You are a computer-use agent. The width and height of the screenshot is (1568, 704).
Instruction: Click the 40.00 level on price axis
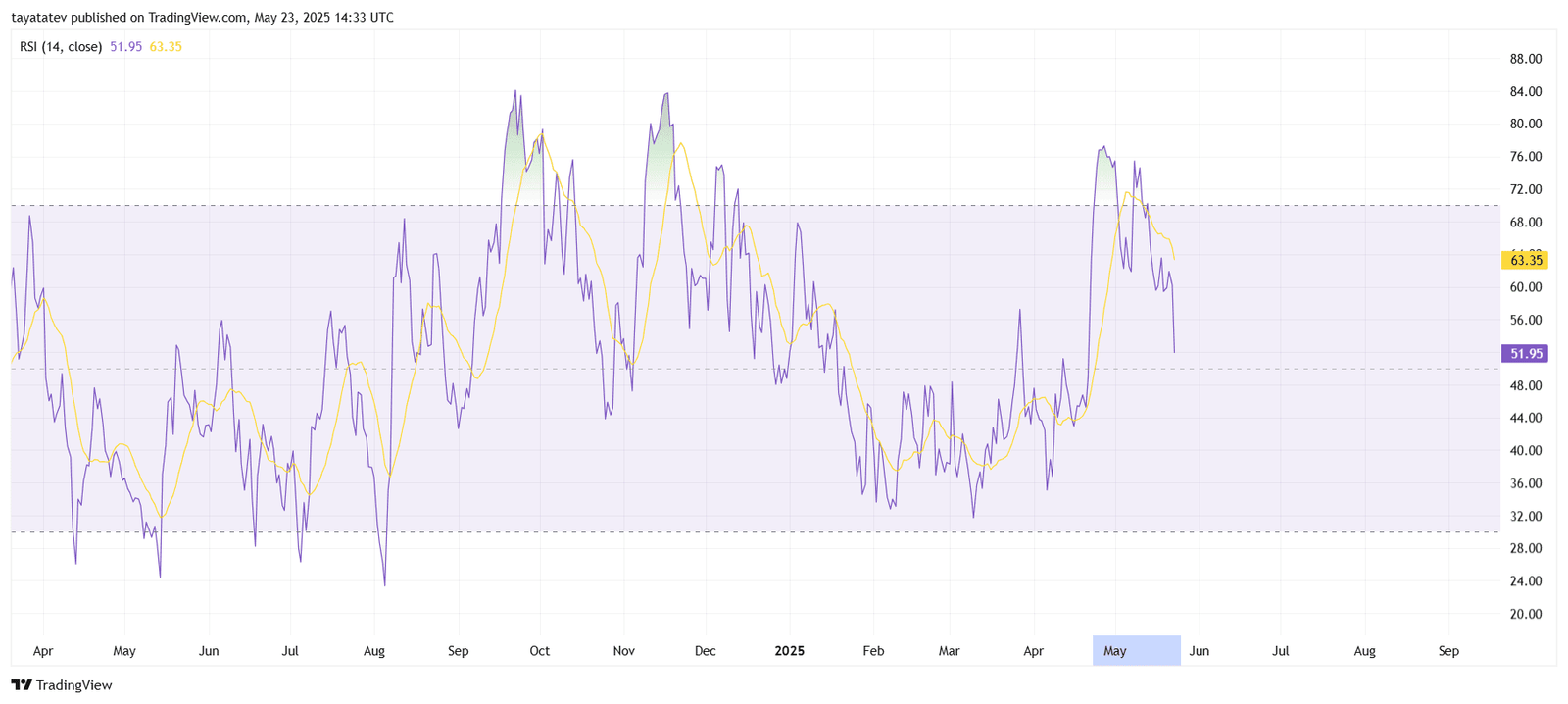click(x=1526, y=451)
